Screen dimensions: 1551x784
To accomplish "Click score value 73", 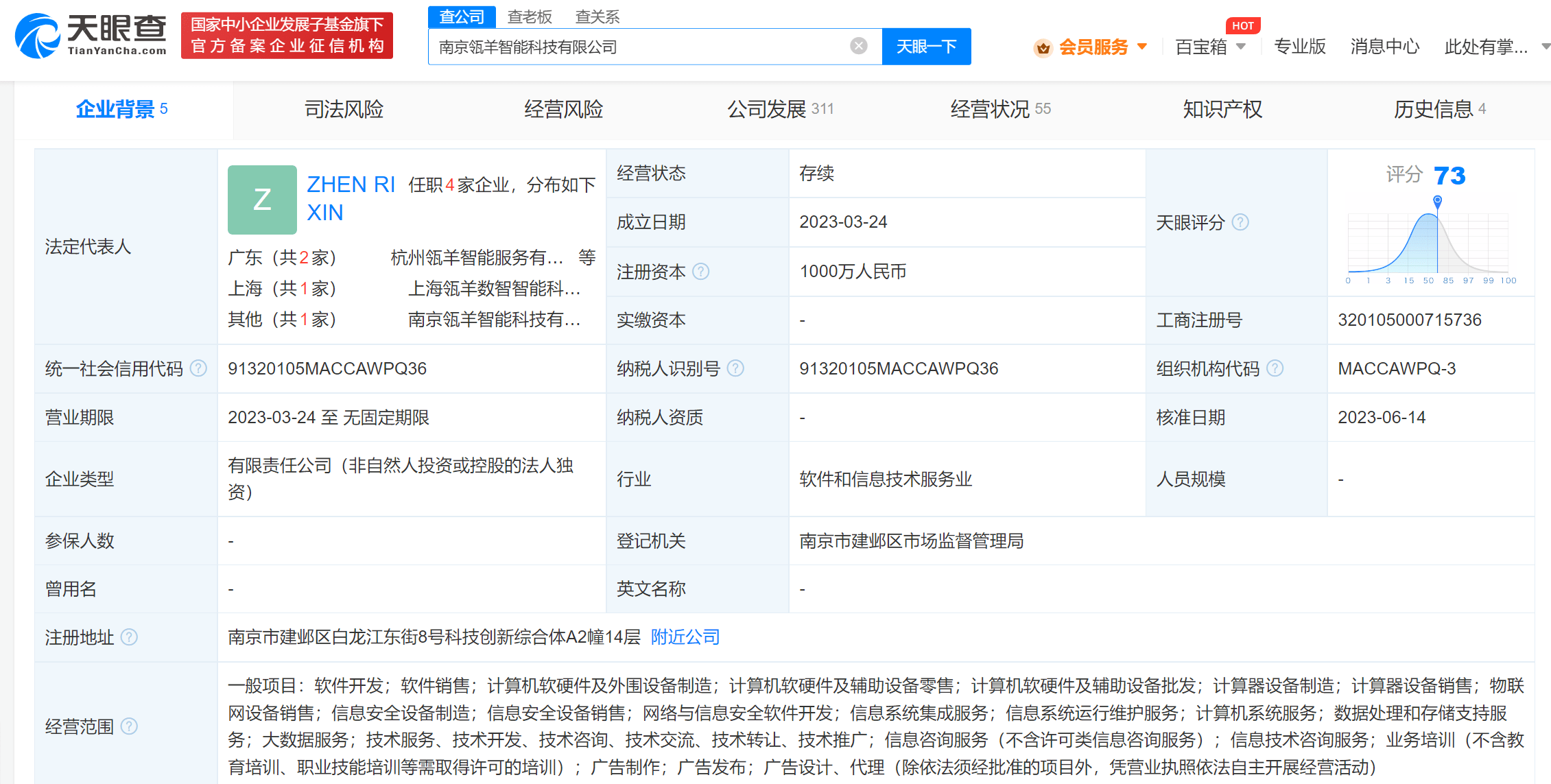I will click(1449, 176).
